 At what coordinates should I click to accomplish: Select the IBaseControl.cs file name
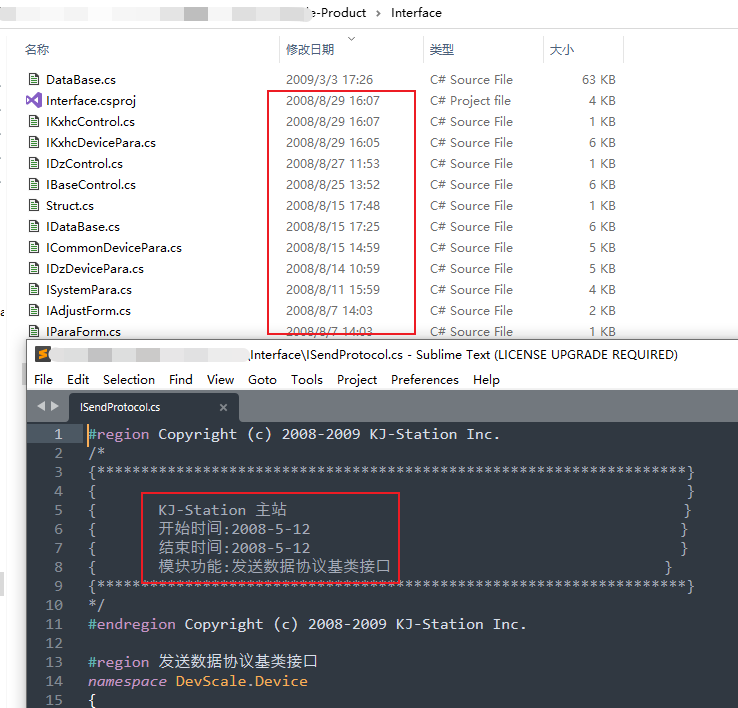[x=91, y=185]
